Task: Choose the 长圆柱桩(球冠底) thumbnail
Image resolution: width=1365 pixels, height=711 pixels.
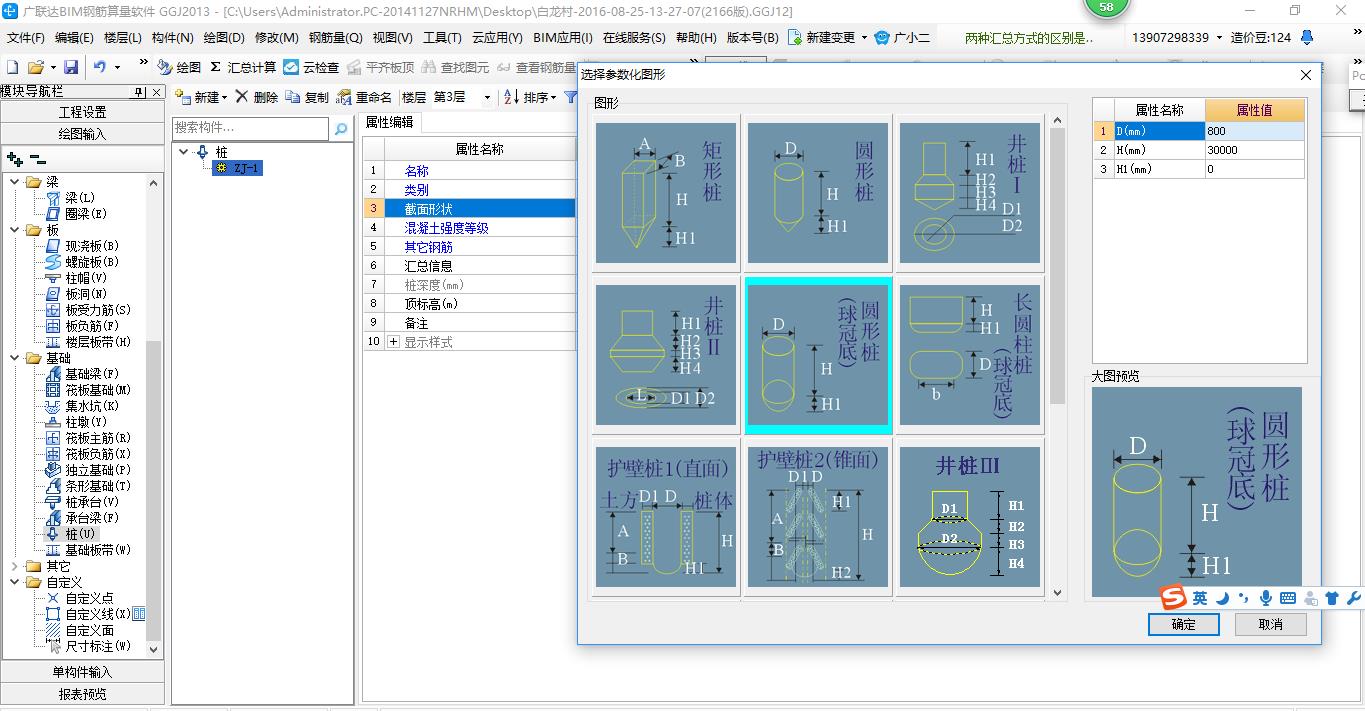Action: (970, 355)
